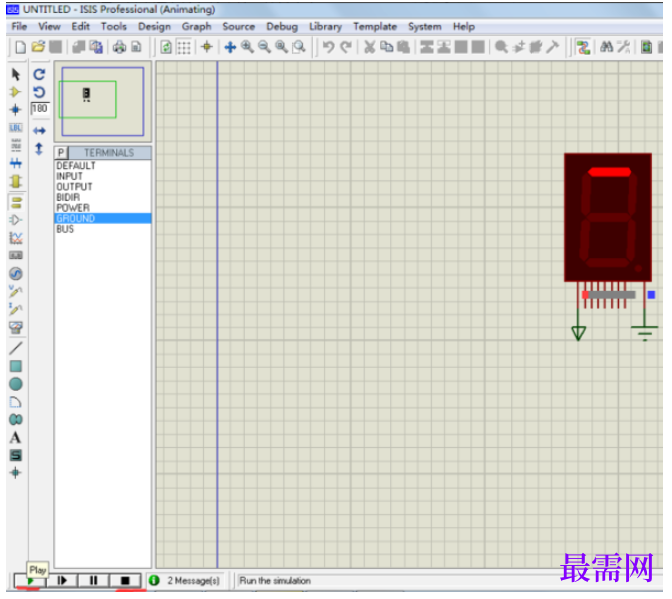Open the Library menu
Screen dimensions: 672x599
click(325, 27)
